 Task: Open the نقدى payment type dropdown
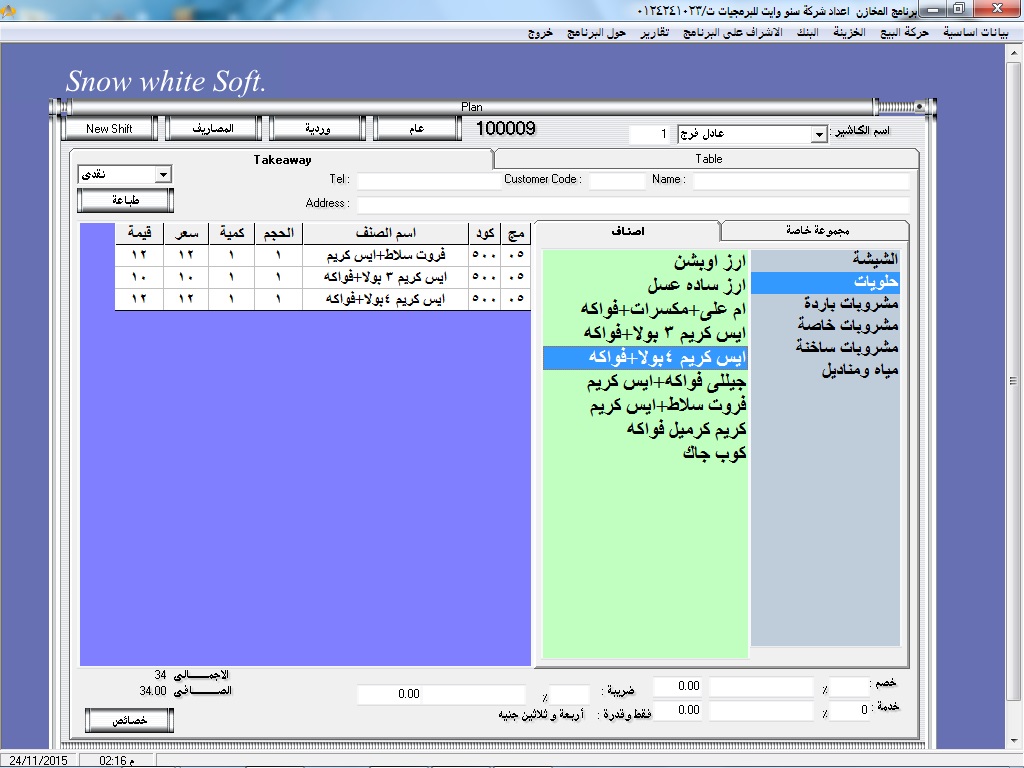(164, 175)
